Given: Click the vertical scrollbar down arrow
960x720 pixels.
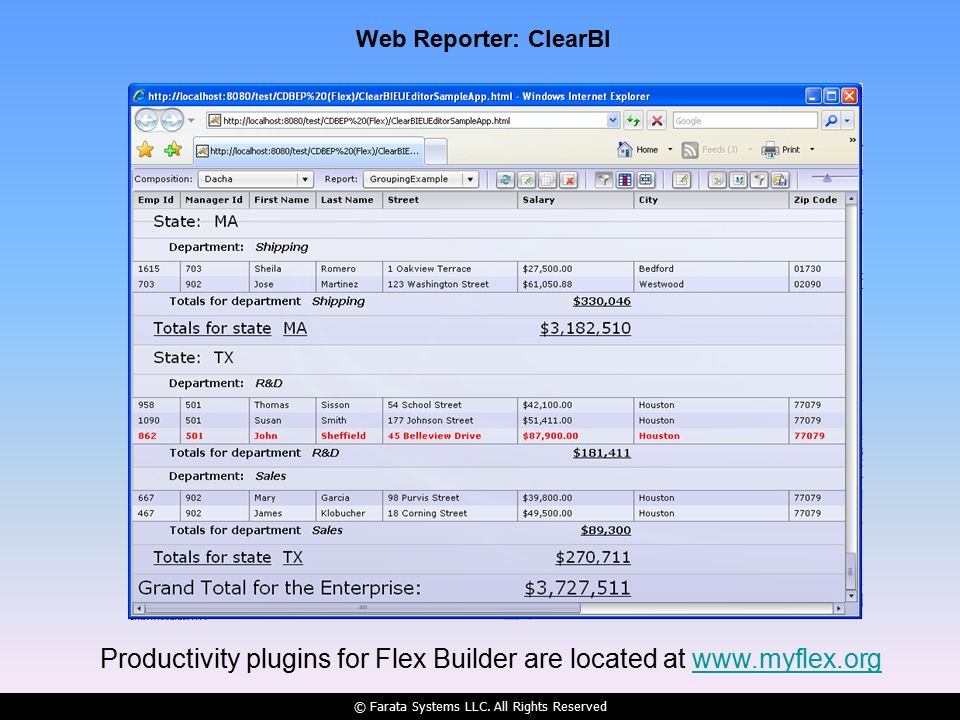Looking at the screenshot, I should coord(851,595).
